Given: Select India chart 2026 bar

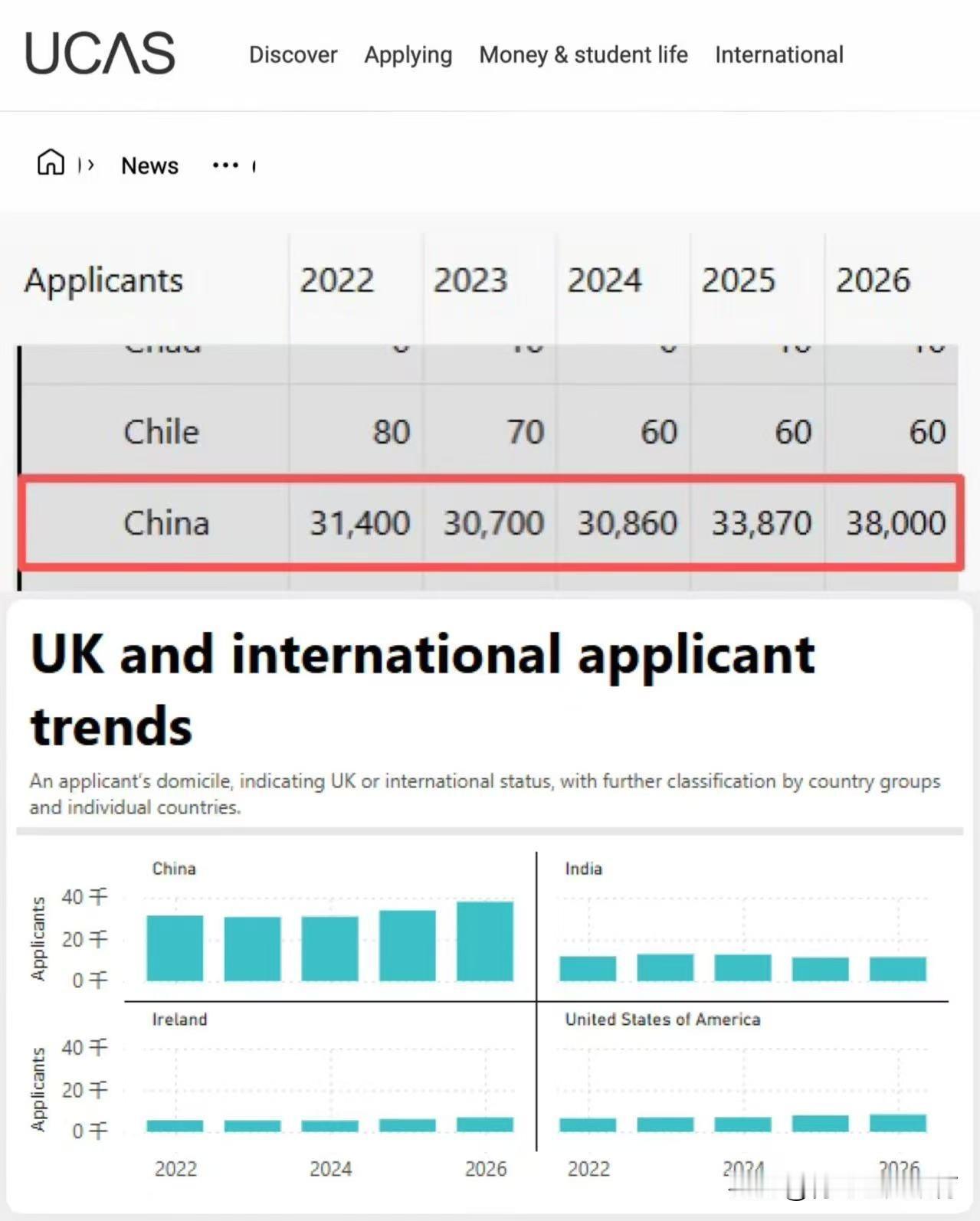Looking at the screenshot, I should pos(898,969).
